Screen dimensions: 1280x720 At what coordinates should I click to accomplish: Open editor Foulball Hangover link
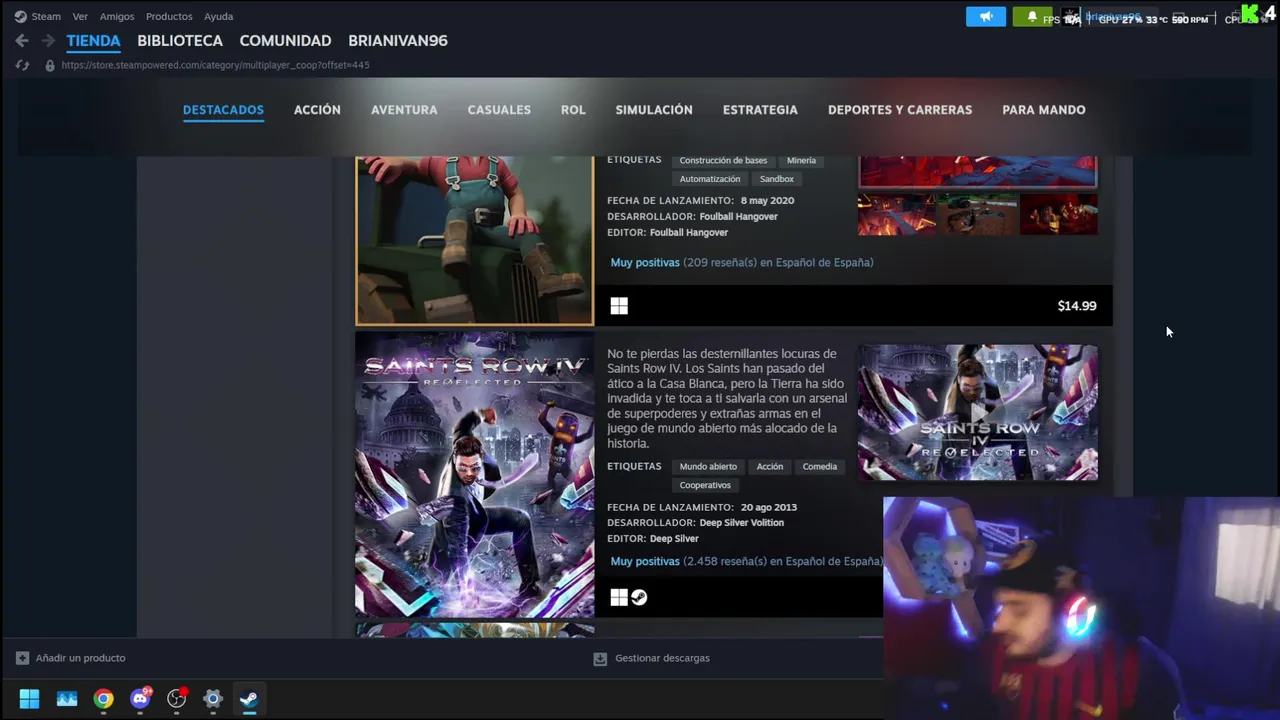[689, 233]
